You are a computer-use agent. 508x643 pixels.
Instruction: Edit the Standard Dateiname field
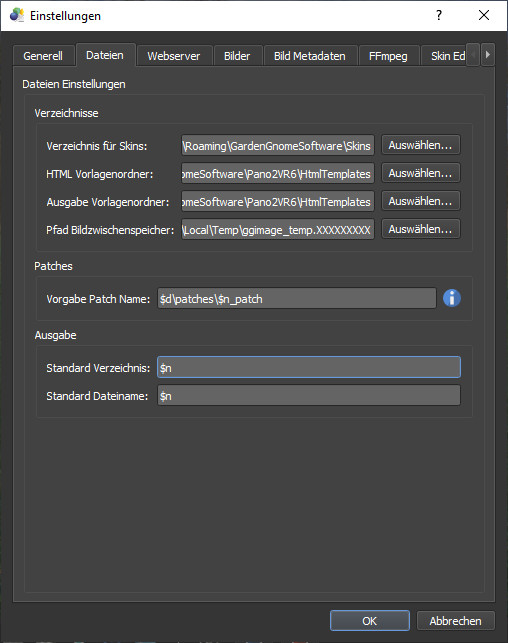tap(309, 395)
